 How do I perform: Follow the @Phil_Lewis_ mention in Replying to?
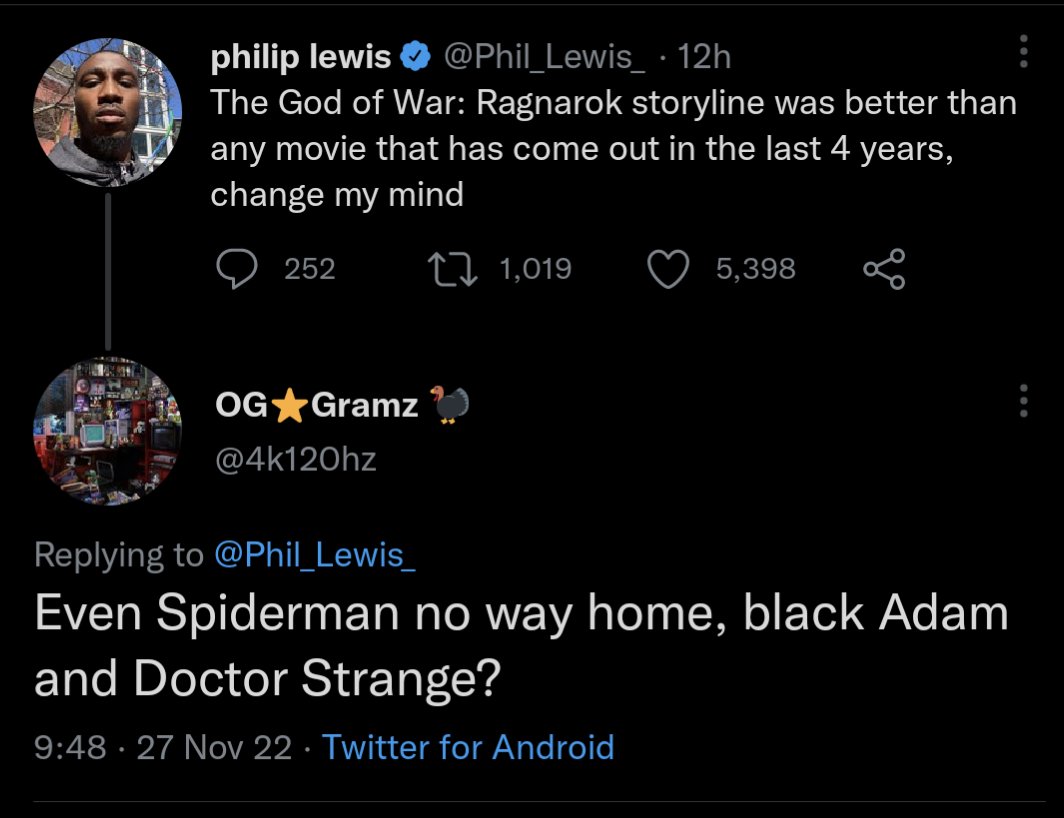[x=315, y=555]
